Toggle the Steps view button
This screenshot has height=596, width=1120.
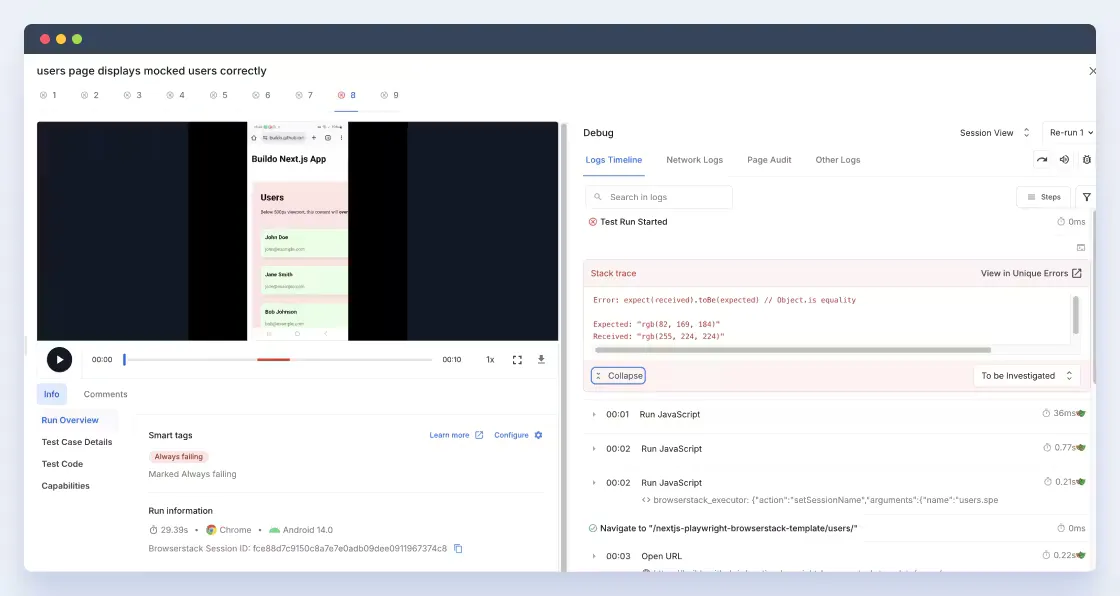coord(1044,197)
